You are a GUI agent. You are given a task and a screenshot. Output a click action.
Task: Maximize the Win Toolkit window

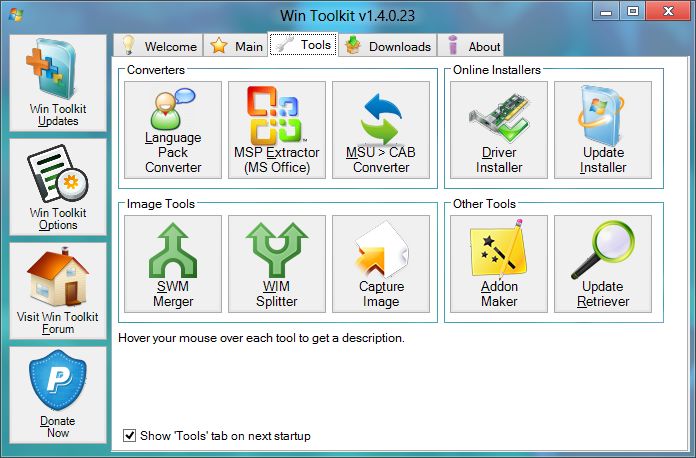[x=633, y=12]
